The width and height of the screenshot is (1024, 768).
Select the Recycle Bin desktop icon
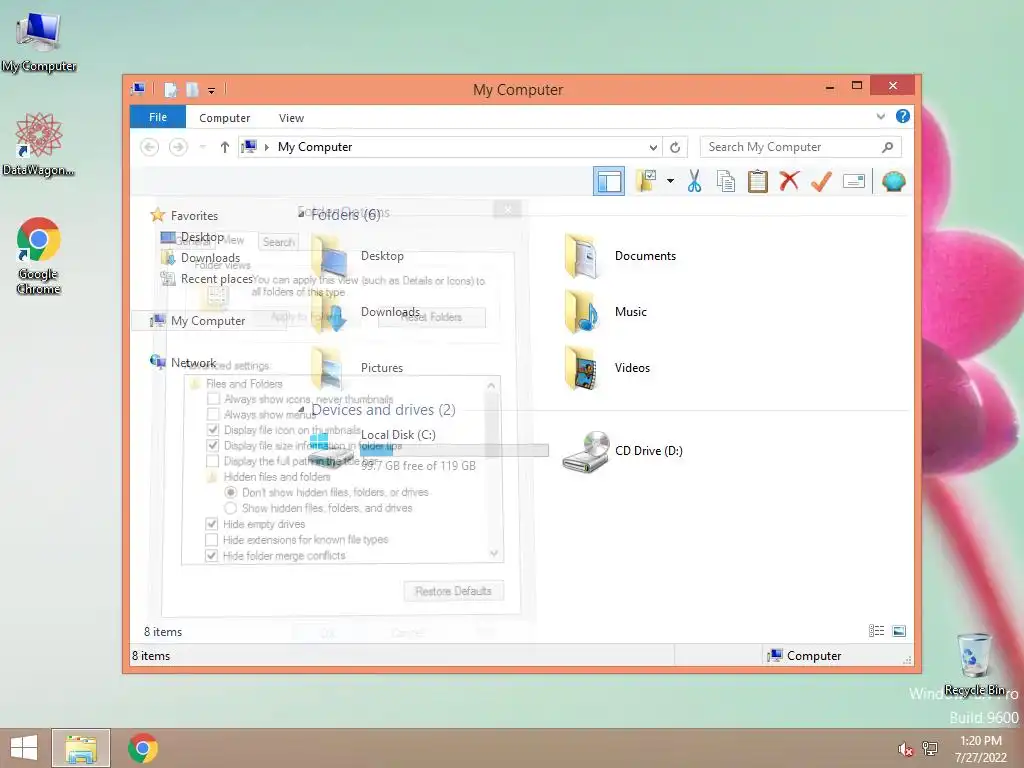(x=974, y=664)
